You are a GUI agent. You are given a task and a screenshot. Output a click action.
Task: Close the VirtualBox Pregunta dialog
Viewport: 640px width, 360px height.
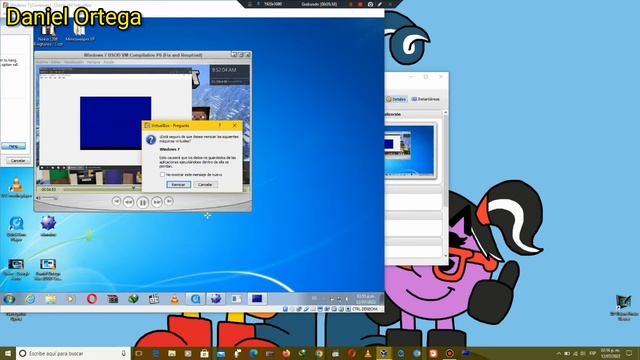pyautogui.click(x=234, y=125)
